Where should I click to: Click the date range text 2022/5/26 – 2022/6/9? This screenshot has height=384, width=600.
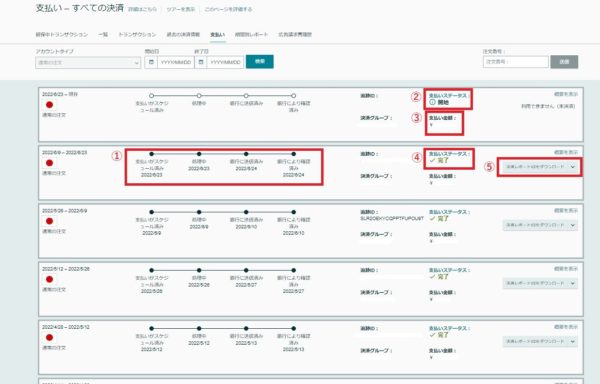65,210
